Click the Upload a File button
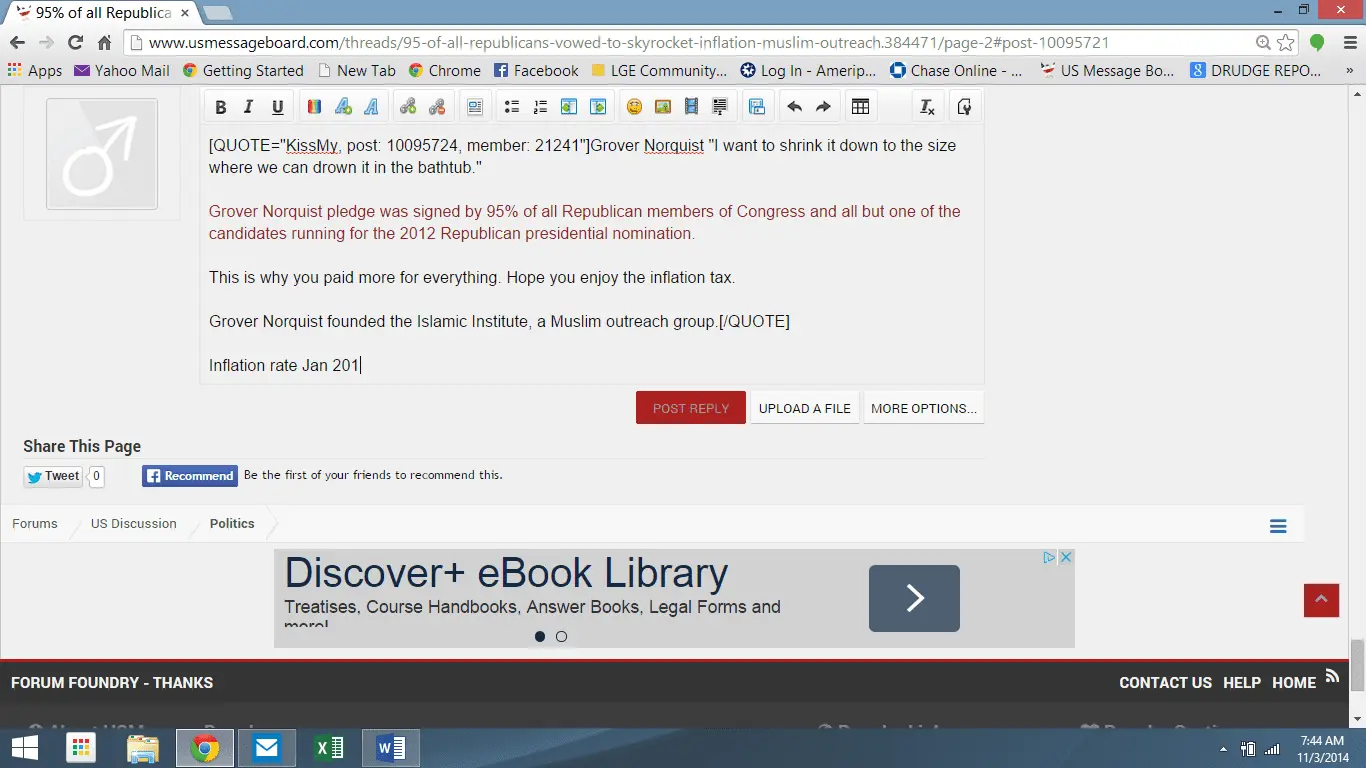1366x768 pixels. (804, 408)
